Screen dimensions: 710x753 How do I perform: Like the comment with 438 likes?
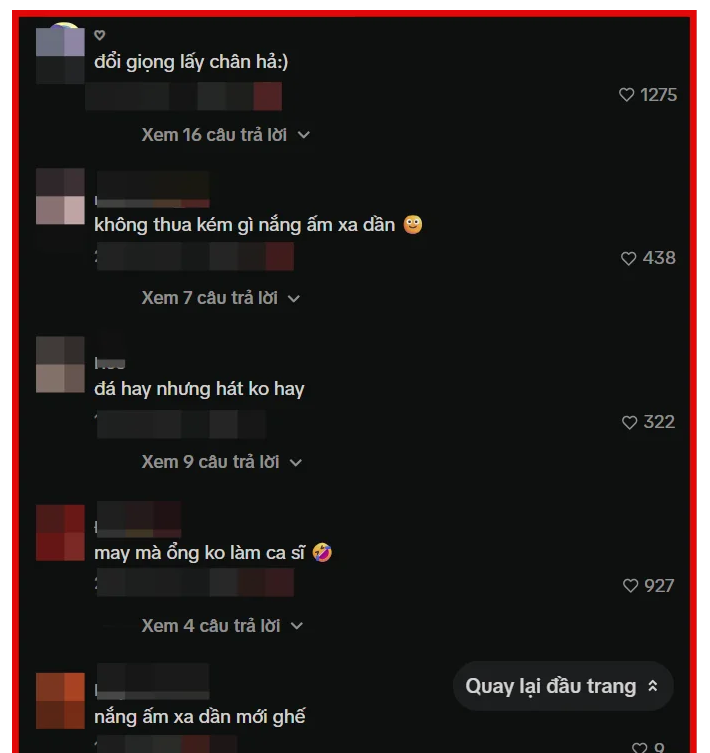pyautogui.click(x=628, y=258)
